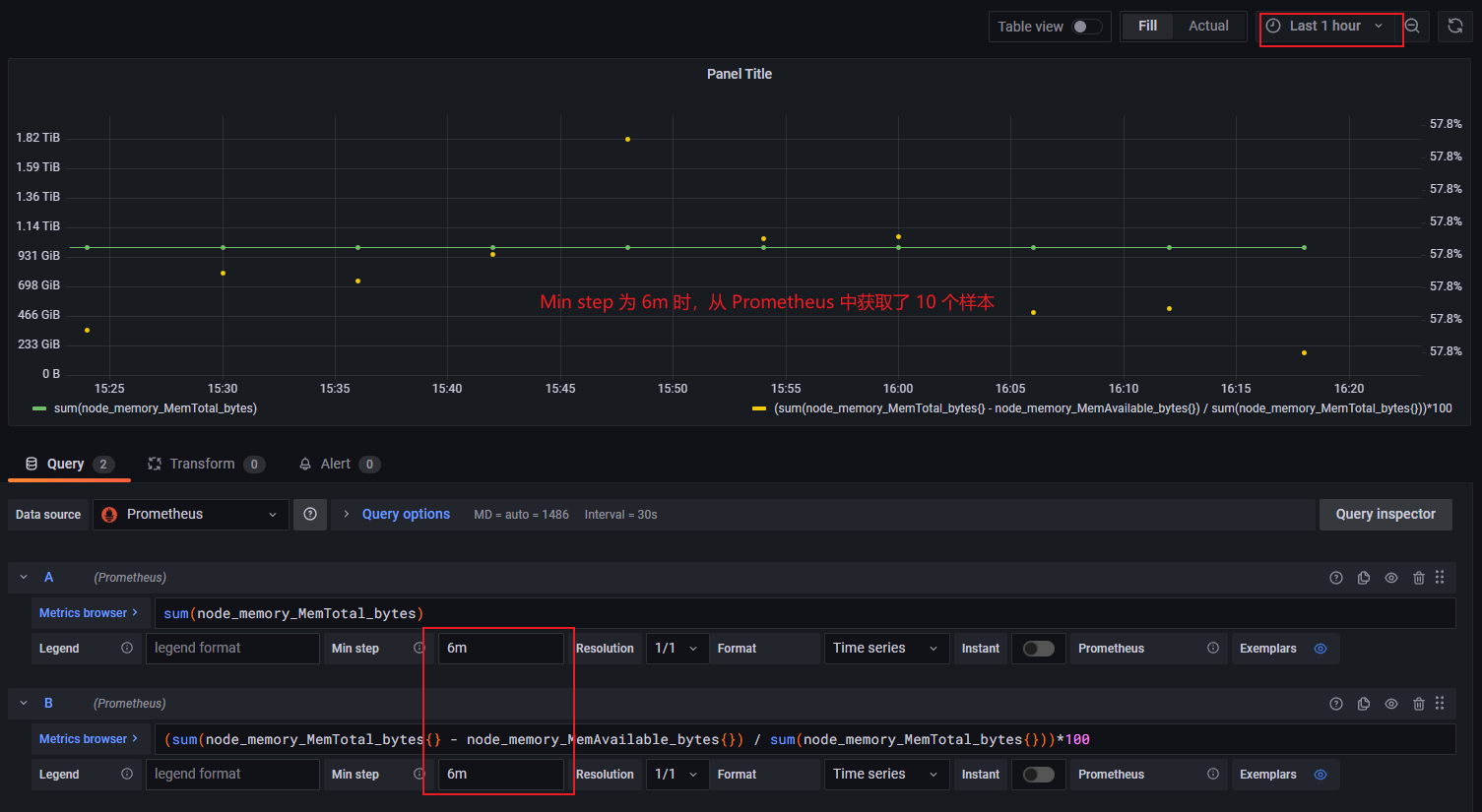Click legend format field in query A
Image resolution: width=1482 pixels, height=812 pixels.
point(232,649)
